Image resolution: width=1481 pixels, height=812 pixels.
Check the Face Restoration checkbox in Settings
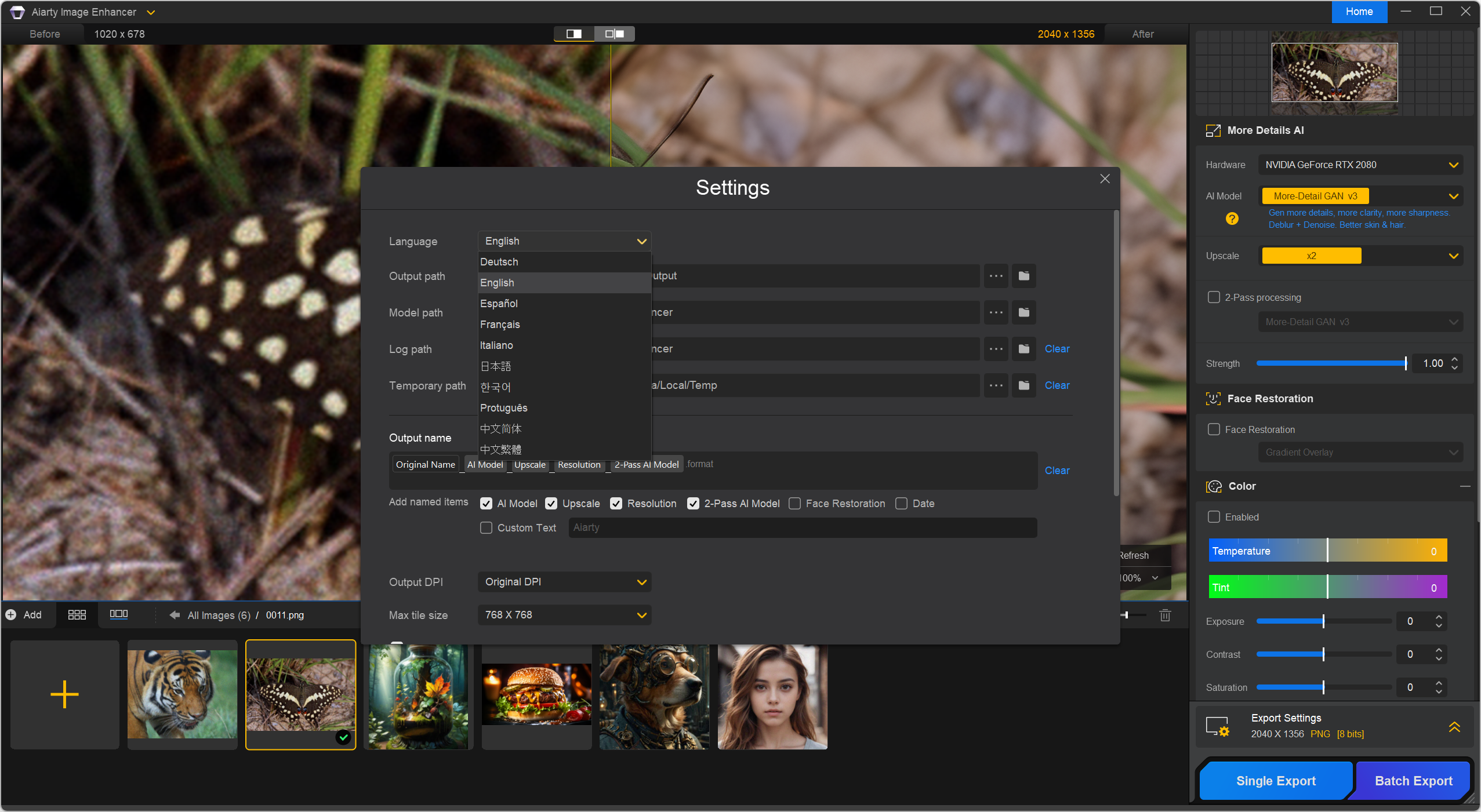coord(794,504)
